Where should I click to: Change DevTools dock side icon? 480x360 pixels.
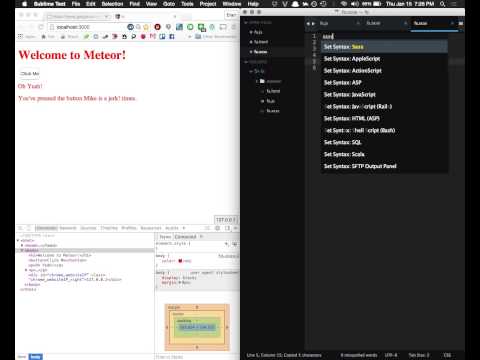point(227,228)
